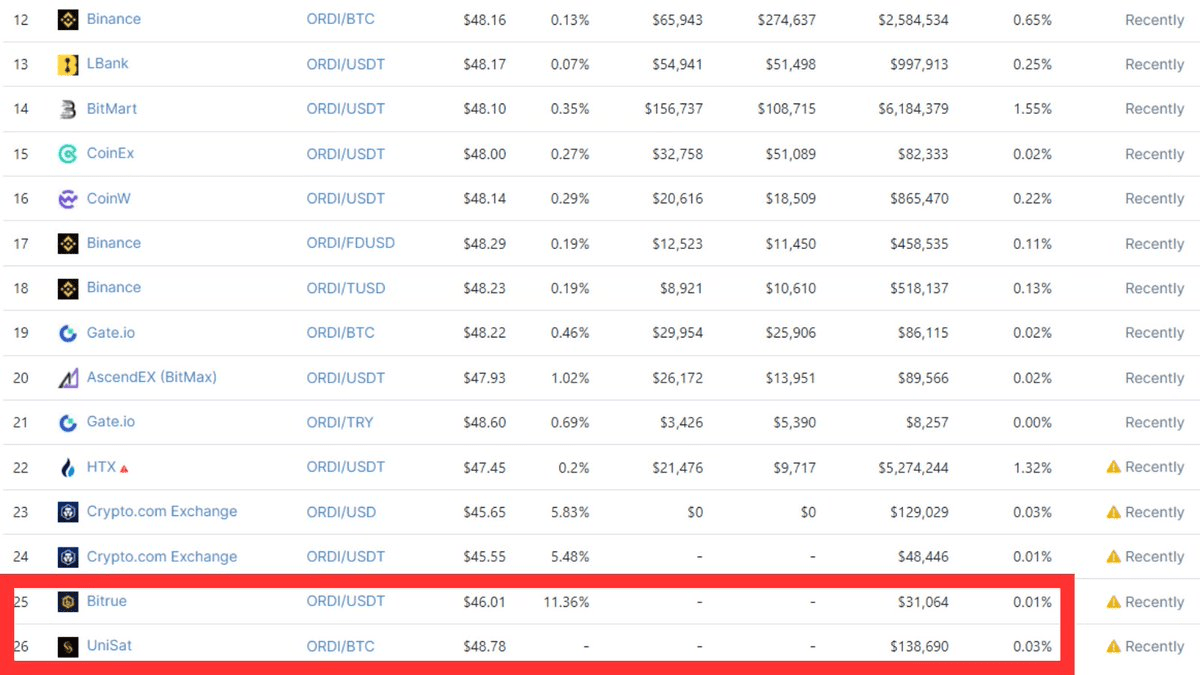Image resolution: width=1200 pixels, height=675 pixels.
Task: Open the UniSat exchange link
Action: click(109, 646)
